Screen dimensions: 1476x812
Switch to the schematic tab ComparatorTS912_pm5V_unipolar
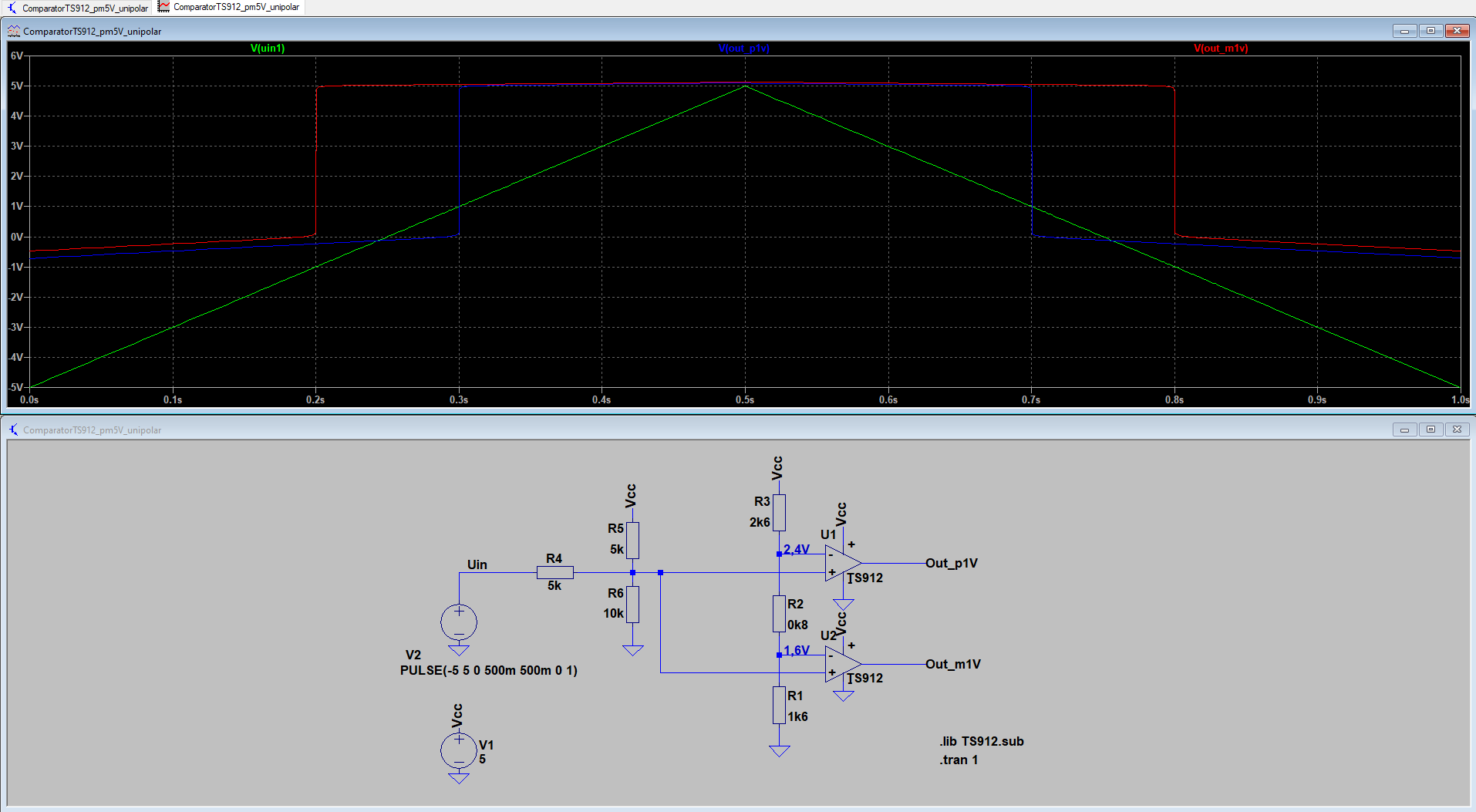tap(77, 8)
